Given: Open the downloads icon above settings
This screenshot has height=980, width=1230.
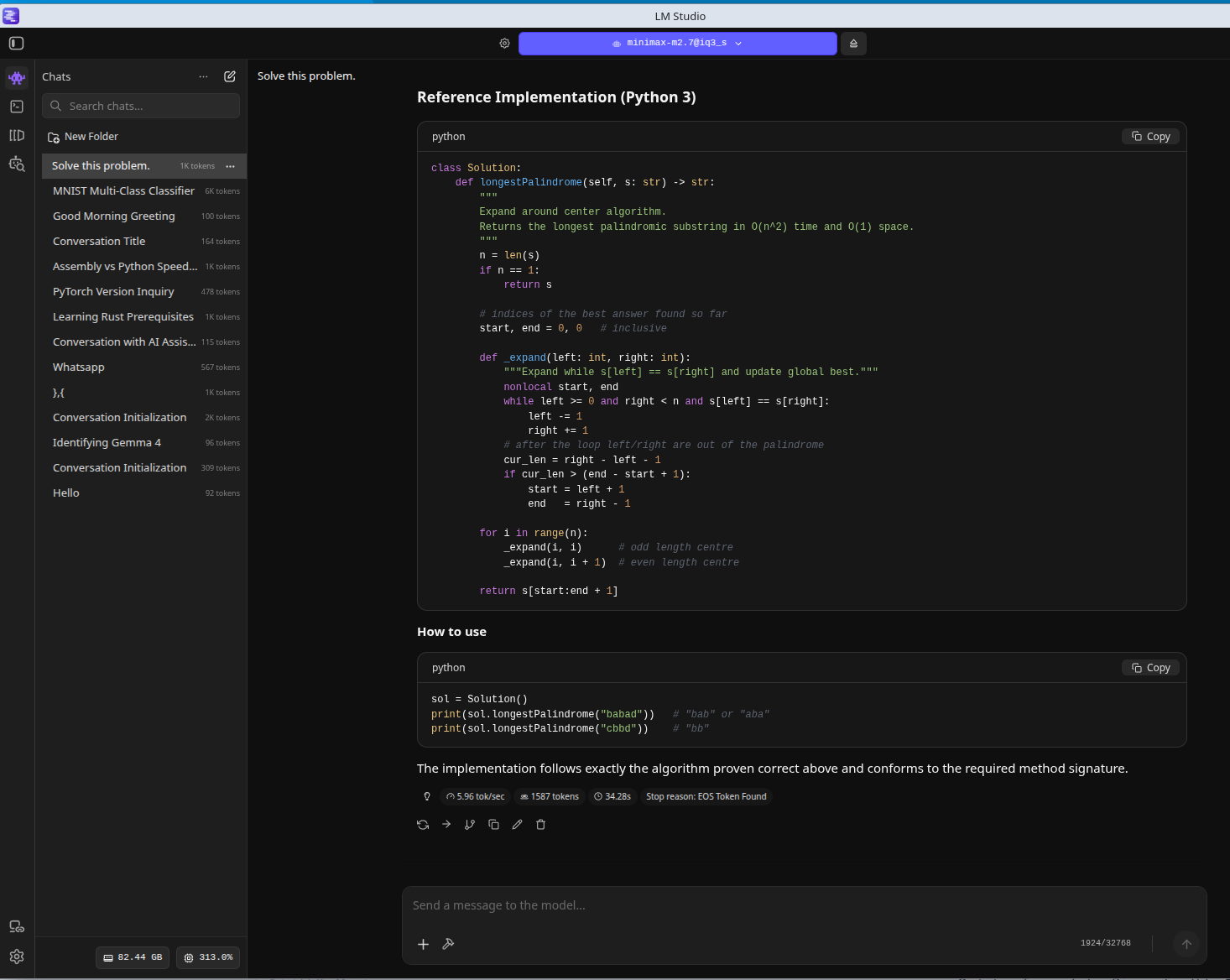Looking at the screenshot, I should [x=17, y=927].
